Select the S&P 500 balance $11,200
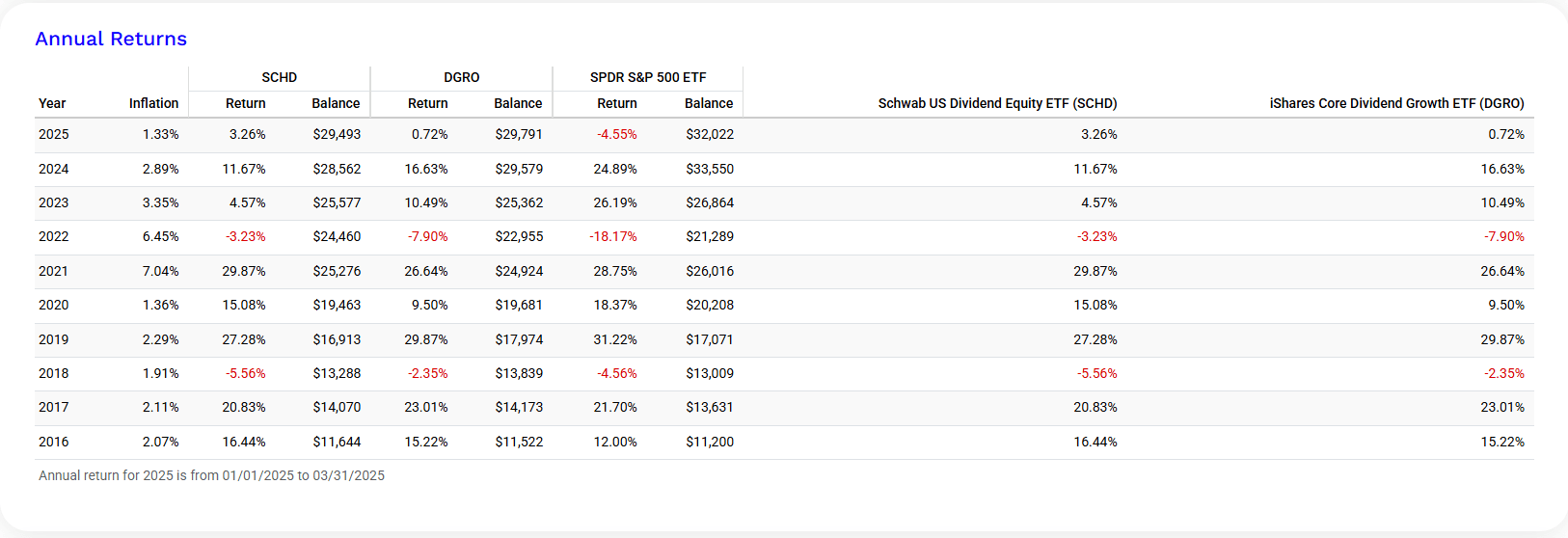 710,442
